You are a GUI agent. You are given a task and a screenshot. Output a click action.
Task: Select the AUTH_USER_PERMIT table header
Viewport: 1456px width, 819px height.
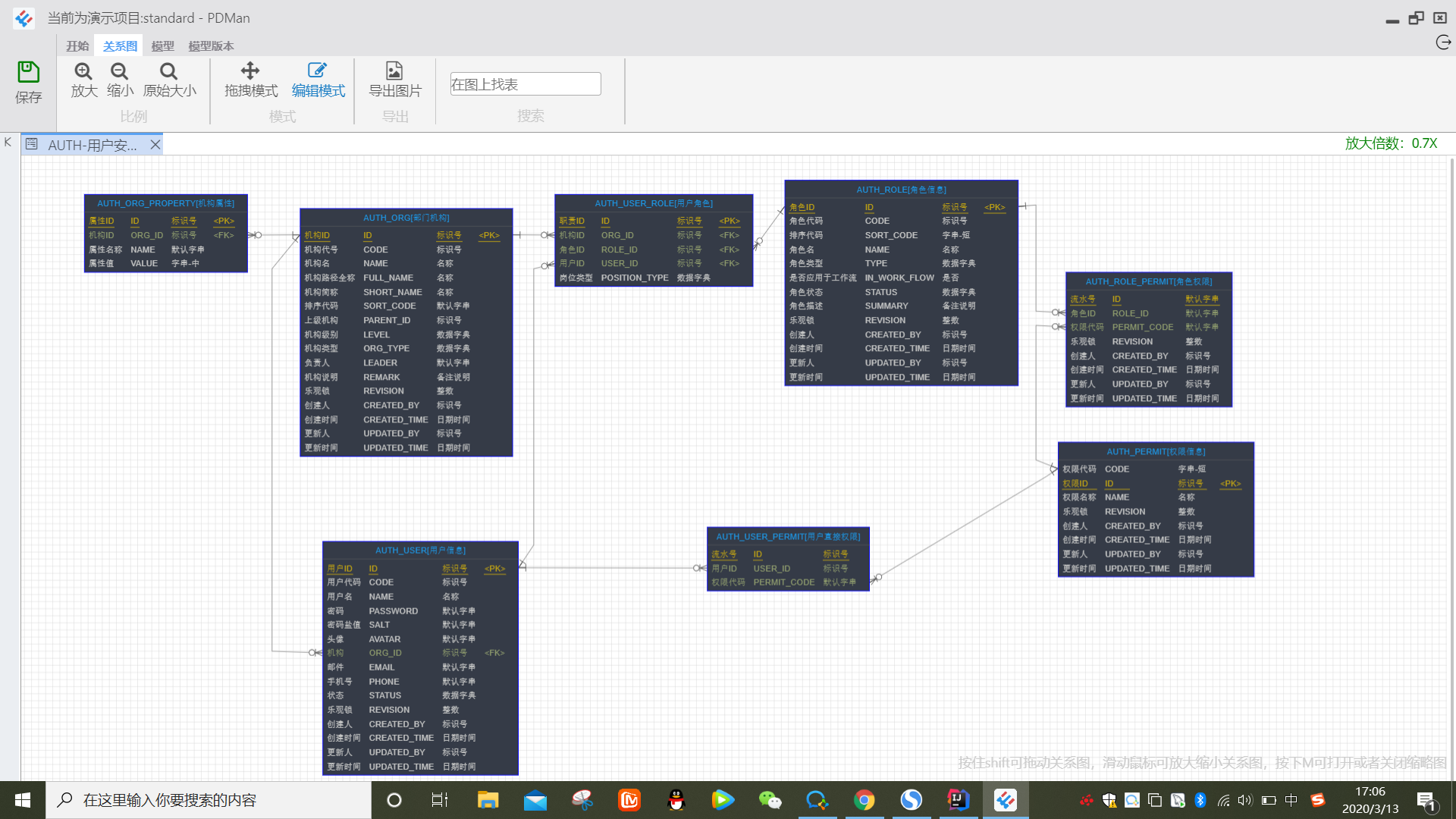tap(788, 536)
